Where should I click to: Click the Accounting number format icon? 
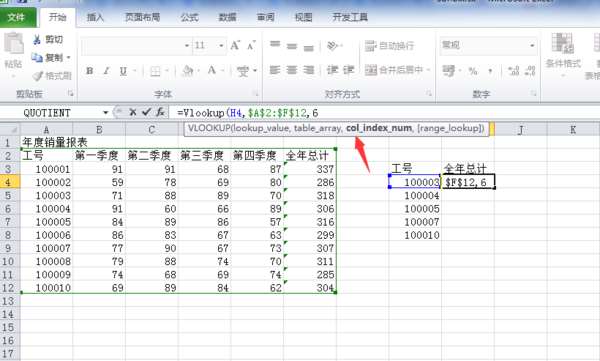tap(448, 71)
